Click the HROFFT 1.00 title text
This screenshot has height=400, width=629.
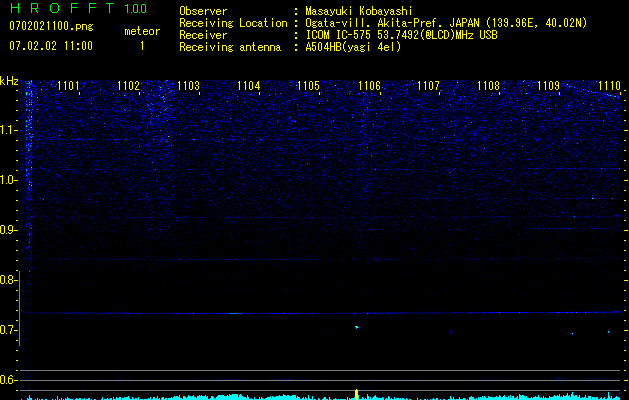[79, 8]
